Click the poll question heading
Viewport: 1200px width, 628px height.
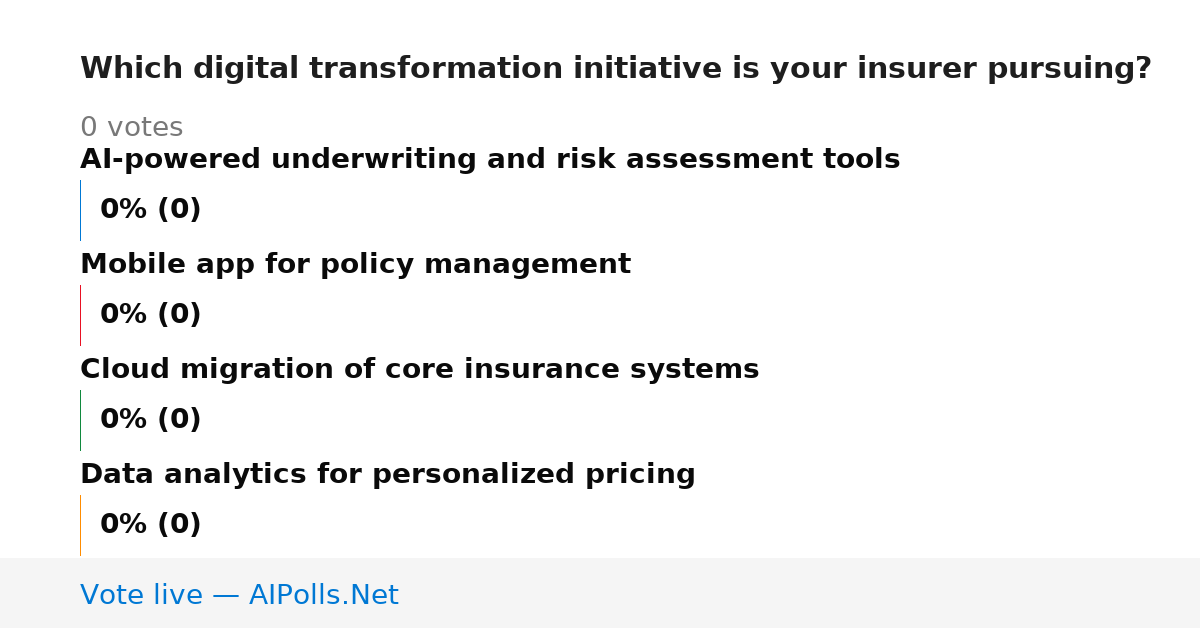point(615,69)
